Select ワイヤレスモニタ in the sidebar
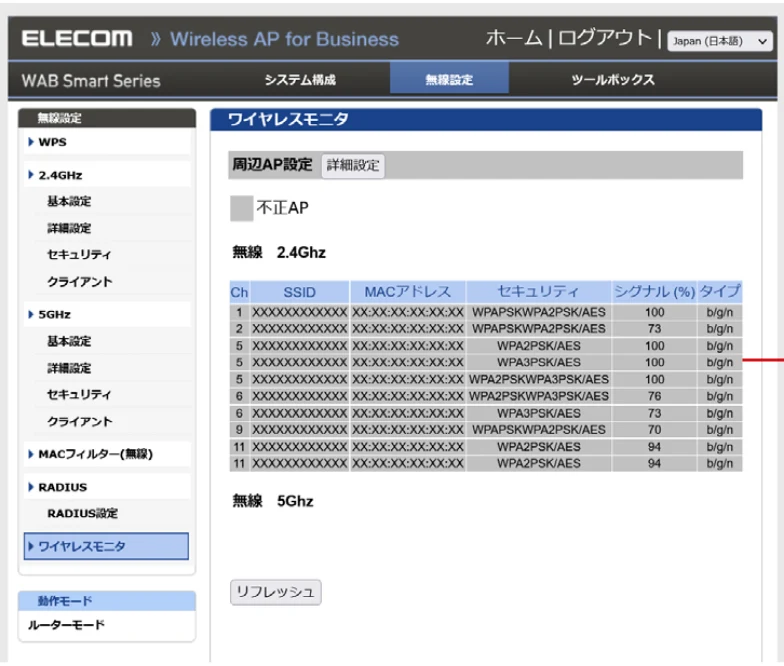784x666 pixels. point(106,546)
